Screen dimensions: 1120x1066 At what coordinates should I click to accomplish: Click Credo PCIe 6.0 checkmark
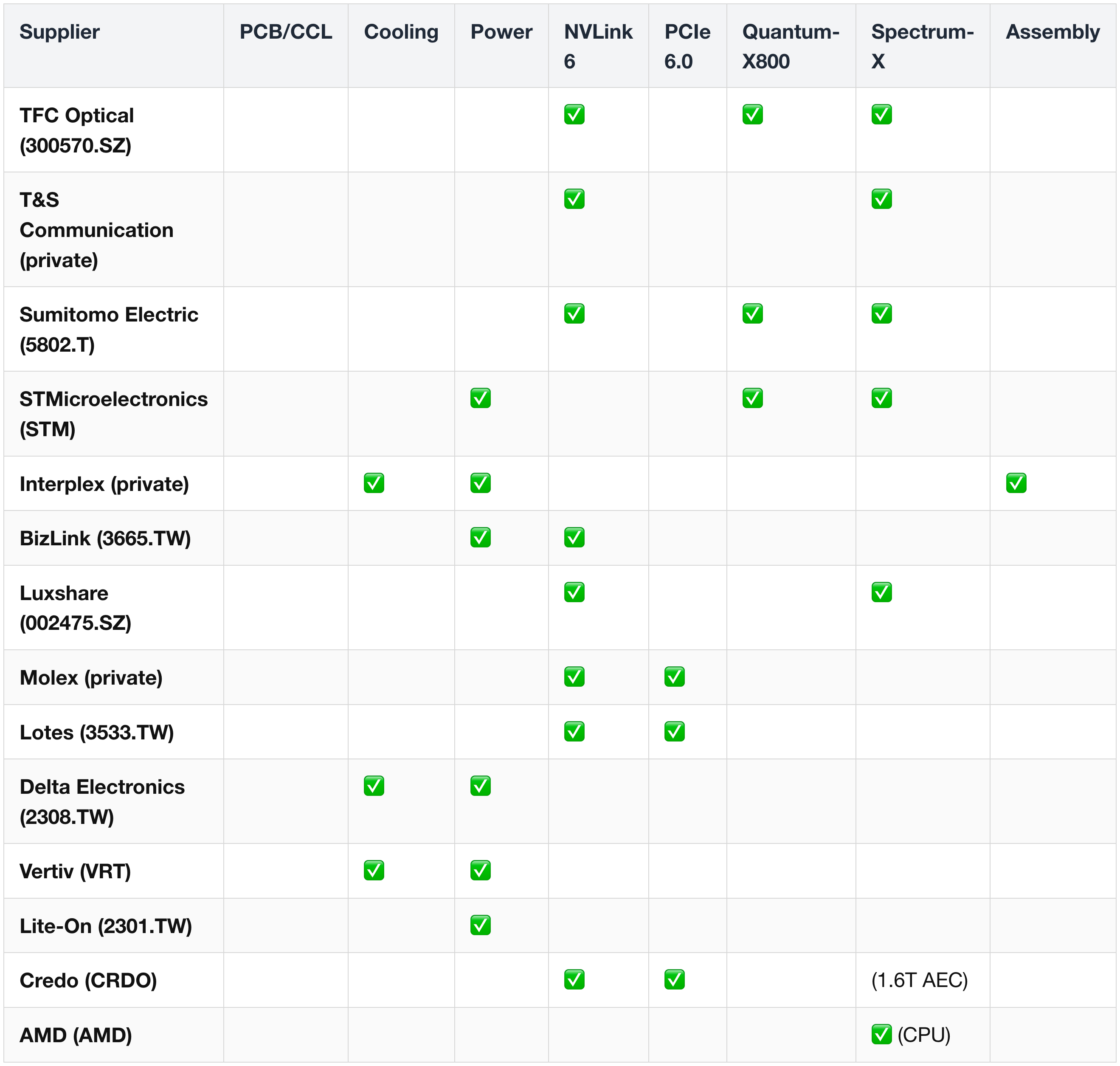[675, 980]
